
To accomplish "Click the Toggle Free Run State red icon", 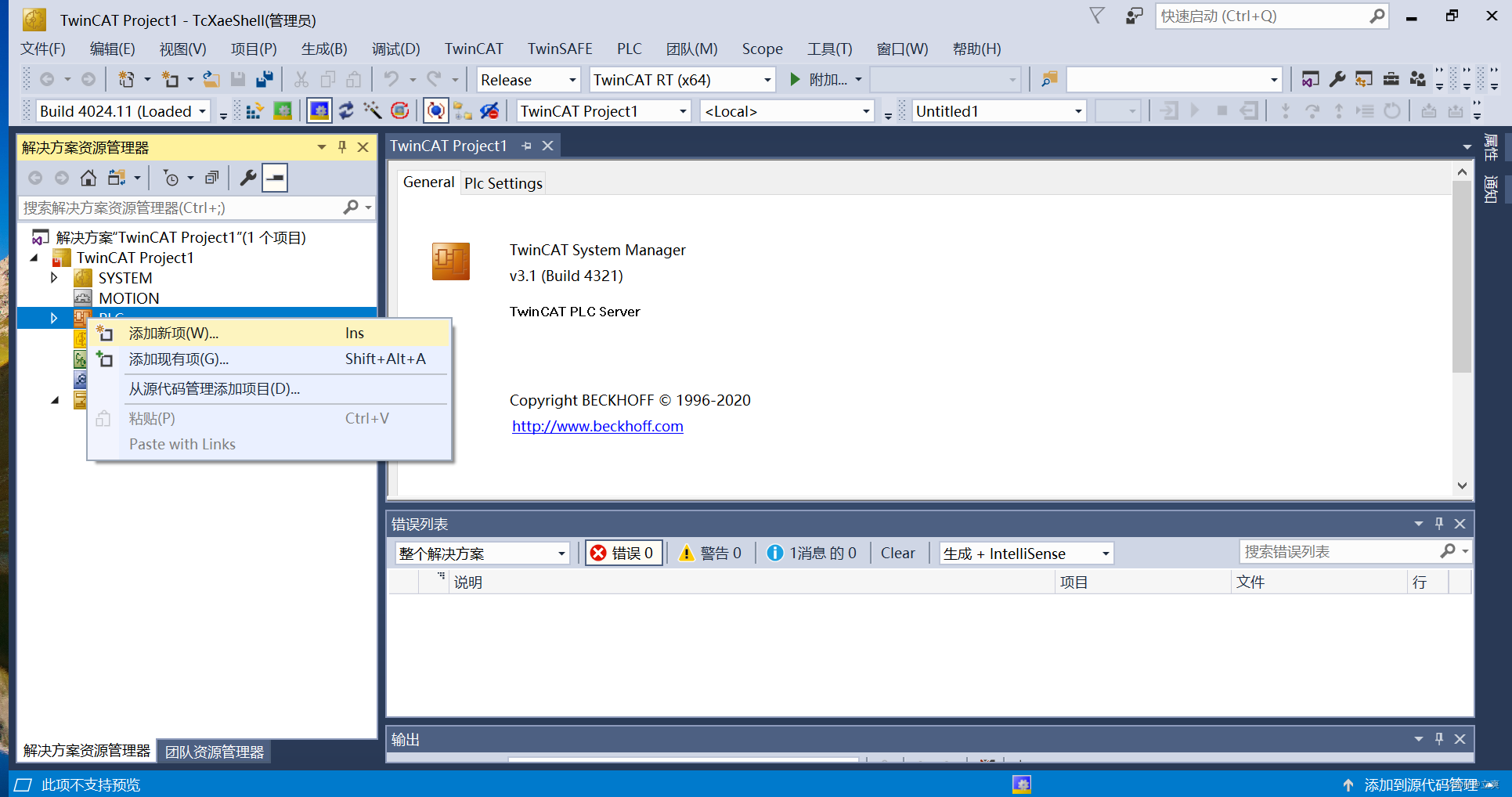I will (x=399, y=111).
